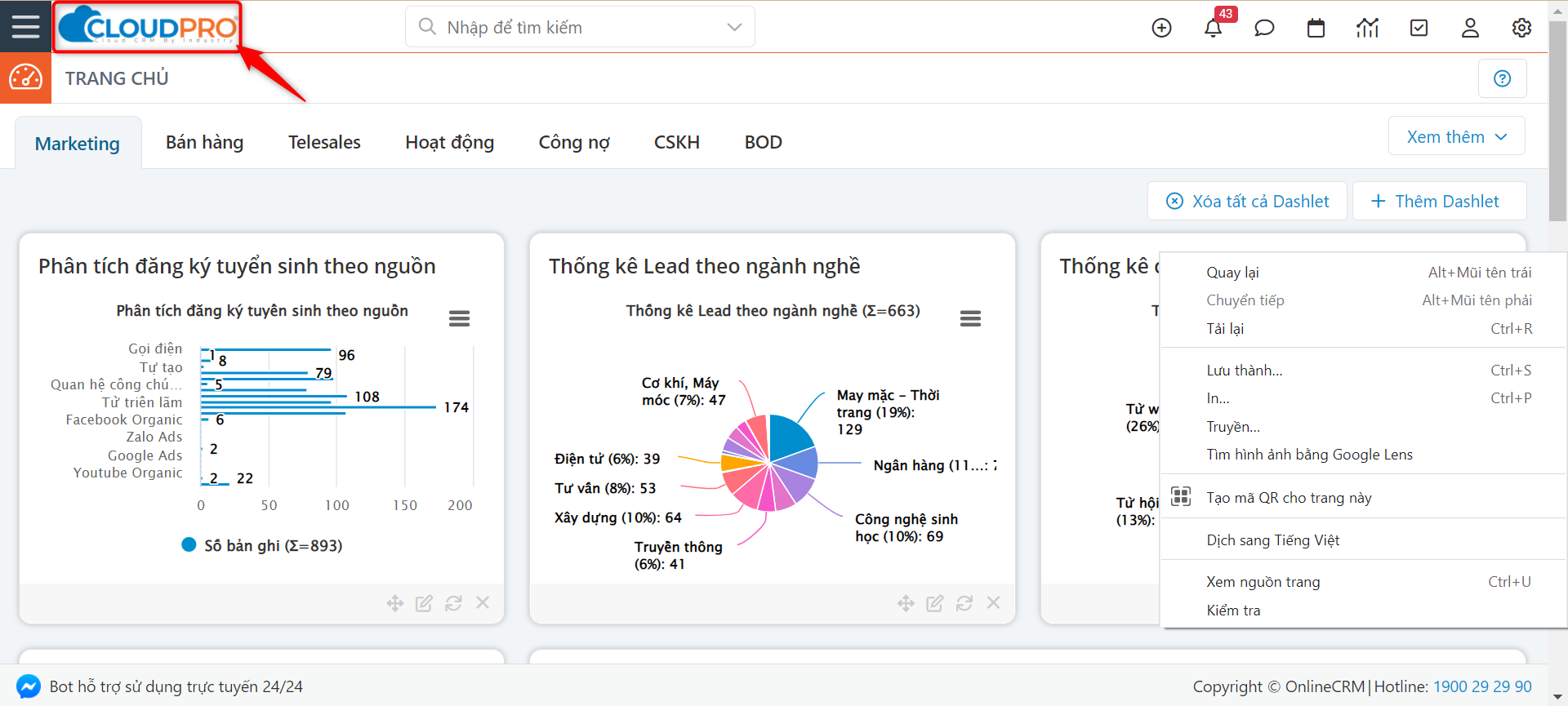Open chart menu of tuyển sinh chart
The height and width of the screenshot is (706, 1568).
coord(459,318)
